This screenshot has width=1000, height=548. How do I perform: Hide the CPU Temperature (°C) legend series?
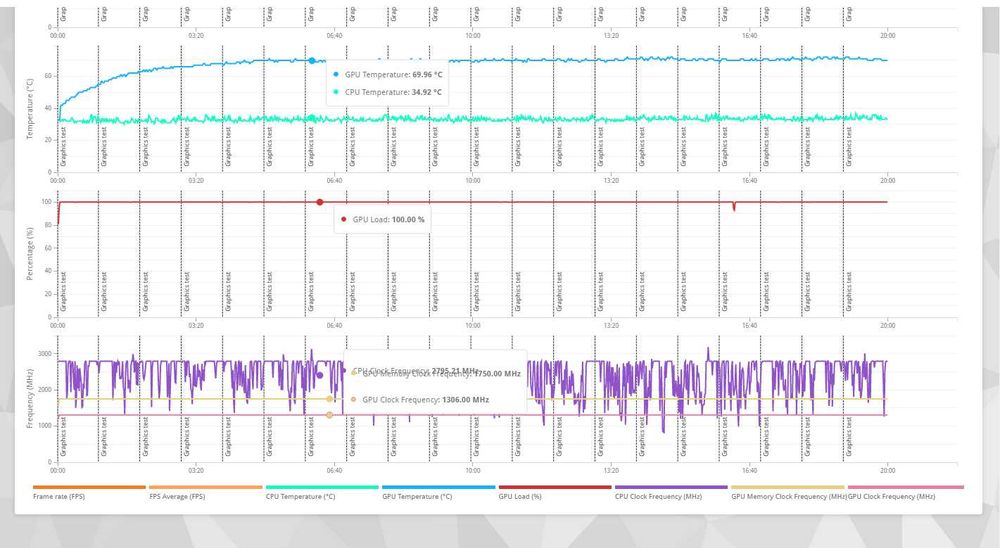pyautogui.click(x=322, y=492)
